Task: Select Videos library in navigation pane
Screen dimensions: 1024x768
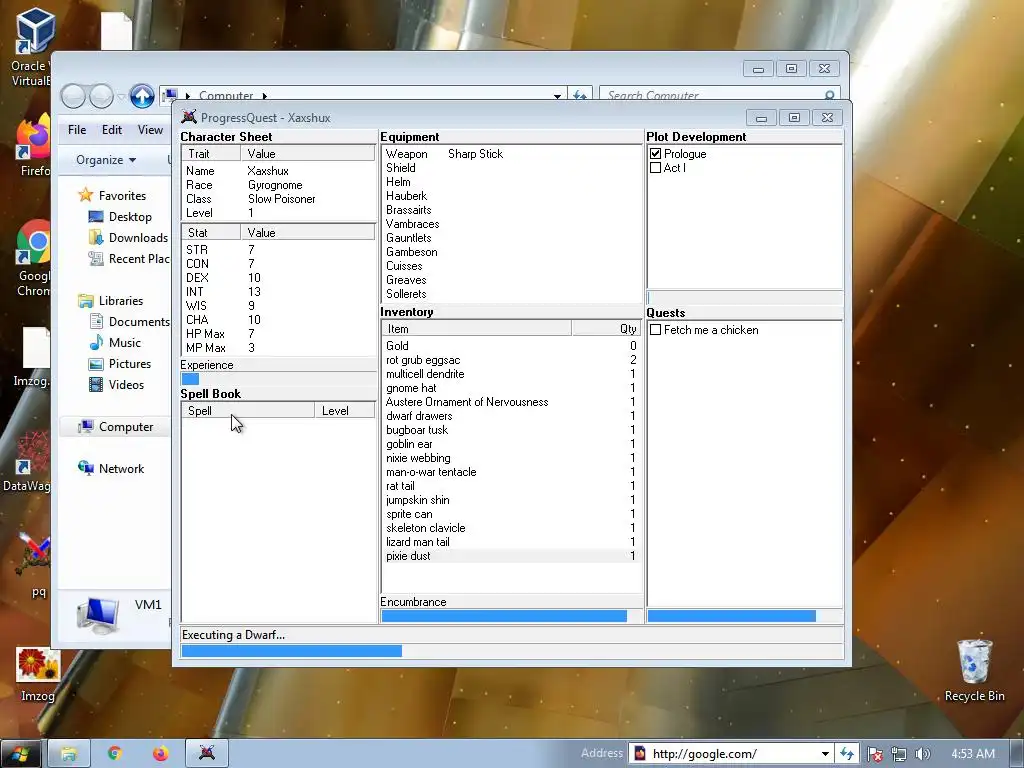Action: [126, 385]
